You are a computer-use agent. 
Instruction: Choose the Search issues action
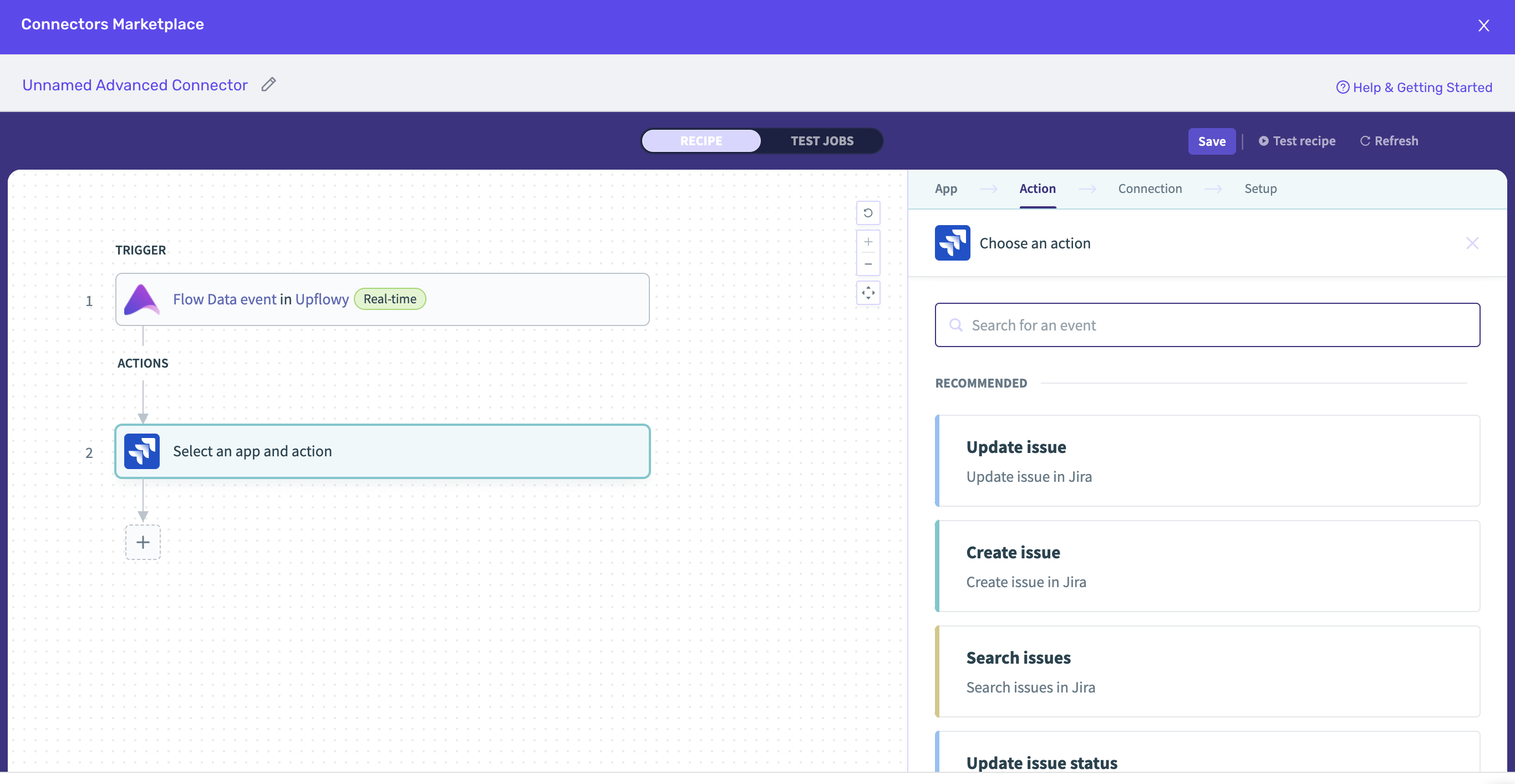click(1207, 671)
